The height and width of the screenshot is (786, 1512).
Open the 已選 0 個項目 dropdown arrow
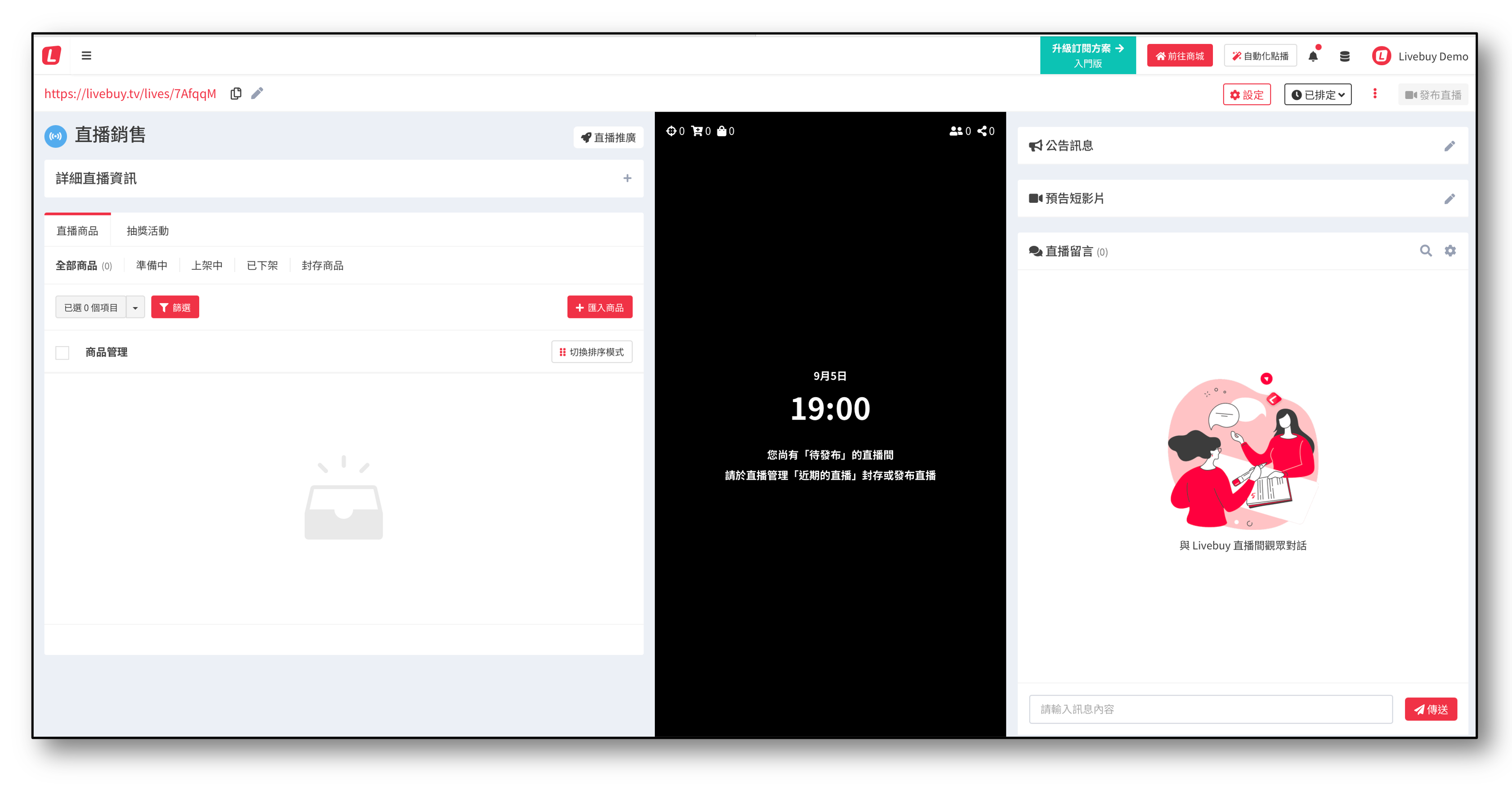[x=135, y=308]
